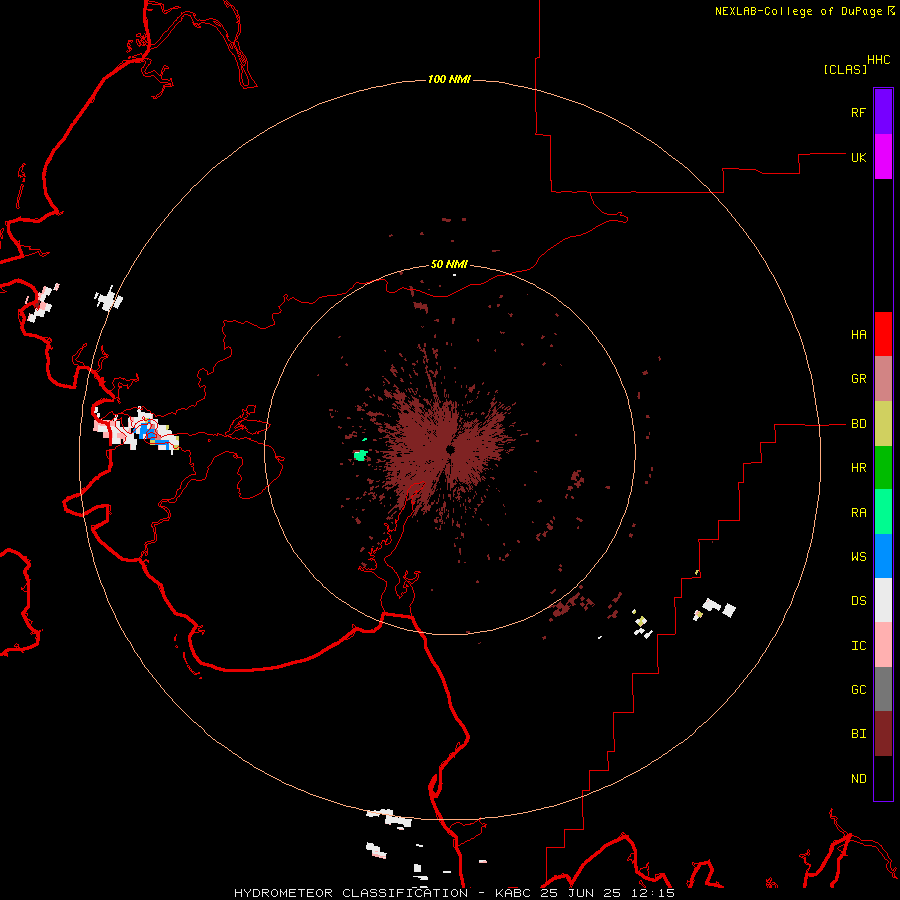Click the "WS" legend label

pos(858,557)
